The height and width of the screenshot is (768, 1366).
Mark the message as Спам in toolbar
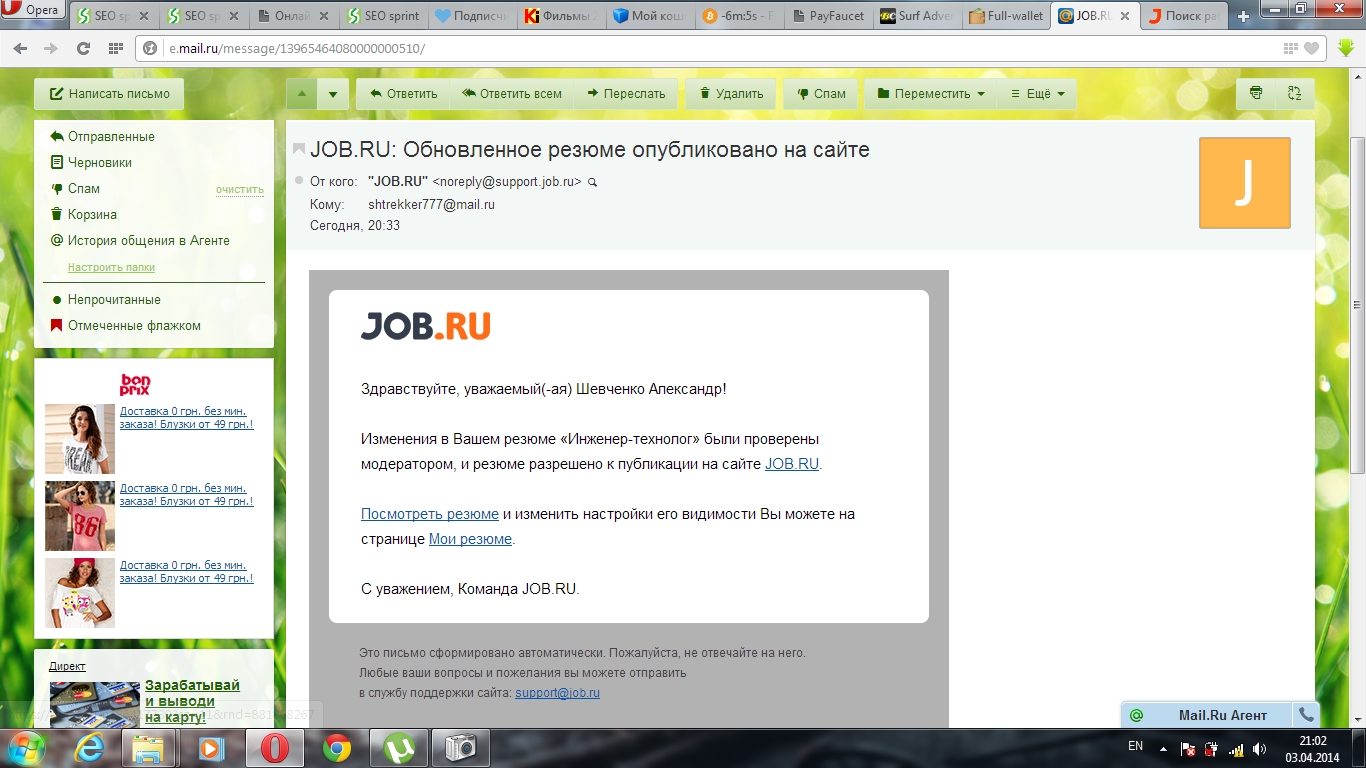point(821,94)
